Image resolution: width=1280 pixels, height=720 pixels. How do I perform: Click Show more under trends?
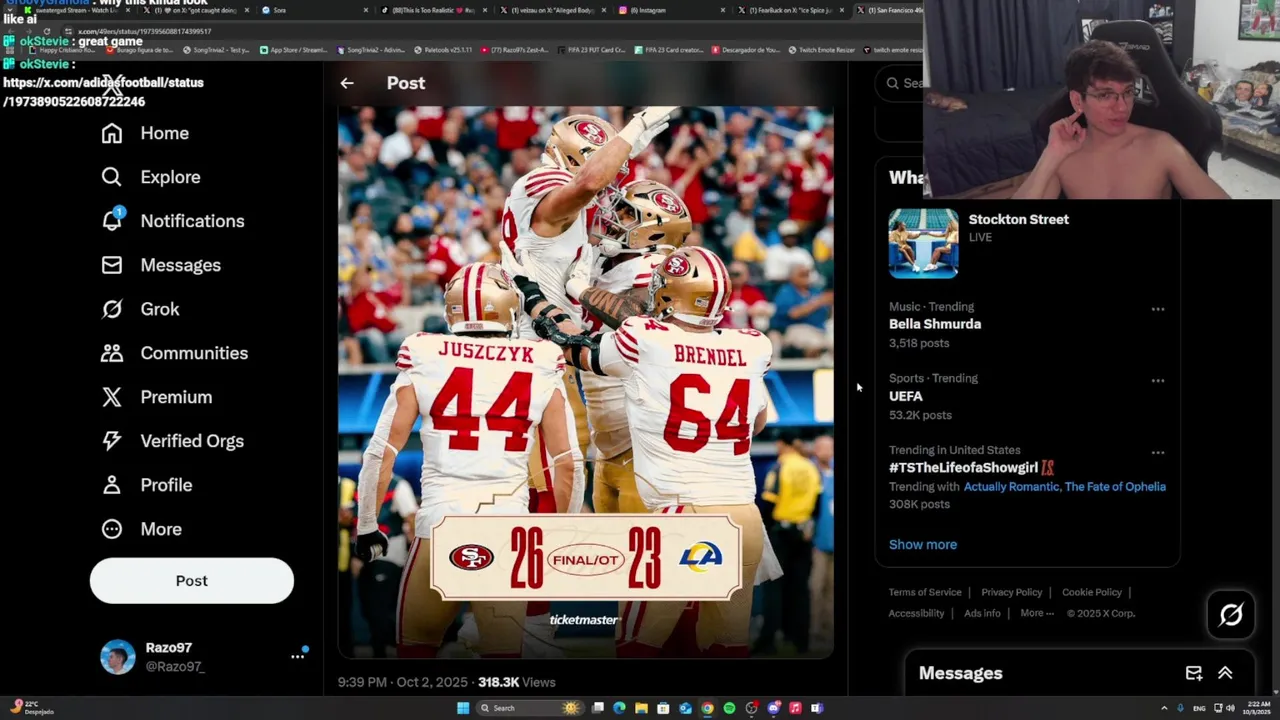click(923, 545)
